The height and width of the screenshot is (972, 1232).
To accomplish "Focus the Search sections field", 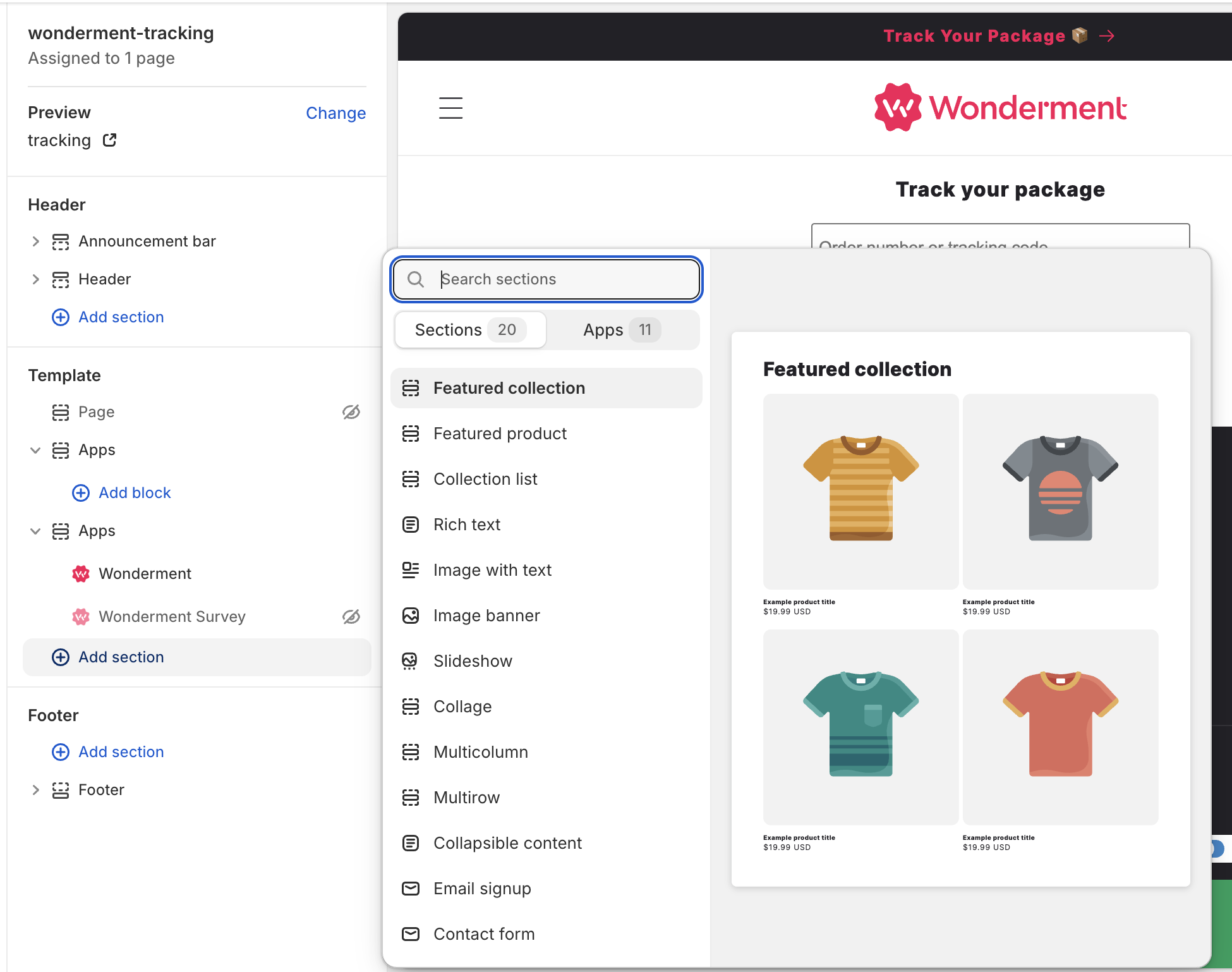I will tap(547, 279).
